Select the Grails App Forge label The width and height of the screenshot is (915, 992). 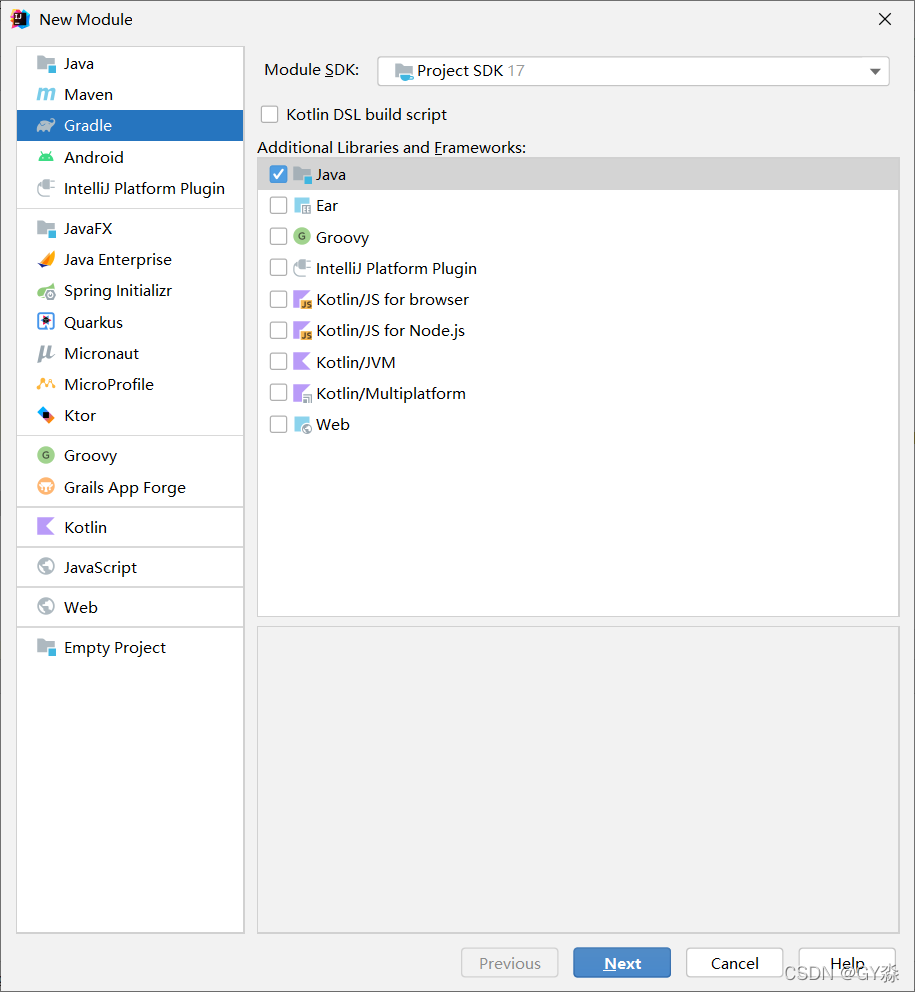pos(125,488)
